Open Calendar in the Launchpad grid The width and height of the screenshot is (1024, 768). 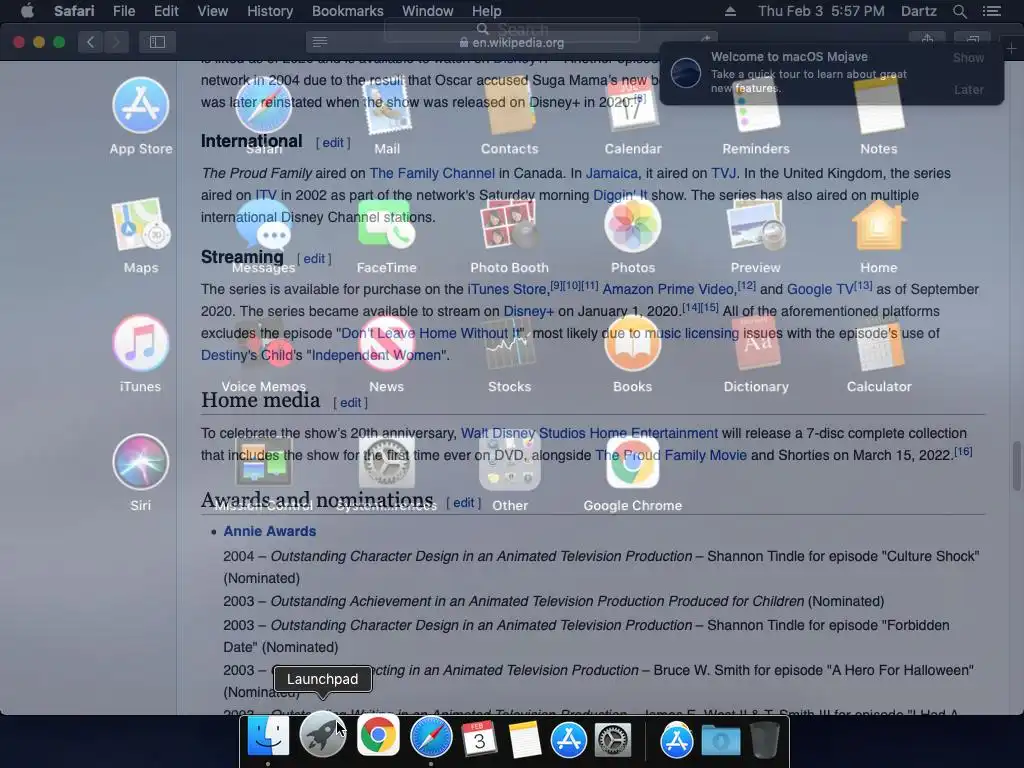633,106
